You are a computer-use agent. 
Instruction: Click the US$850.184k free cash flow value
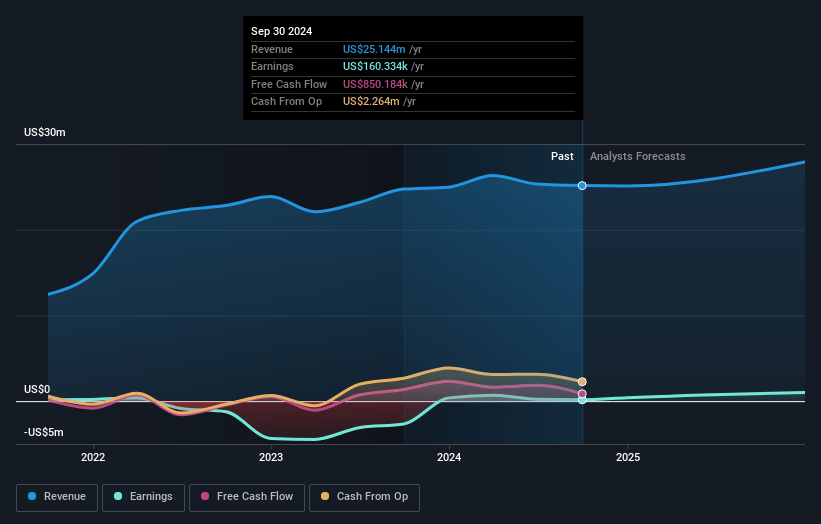375,84
